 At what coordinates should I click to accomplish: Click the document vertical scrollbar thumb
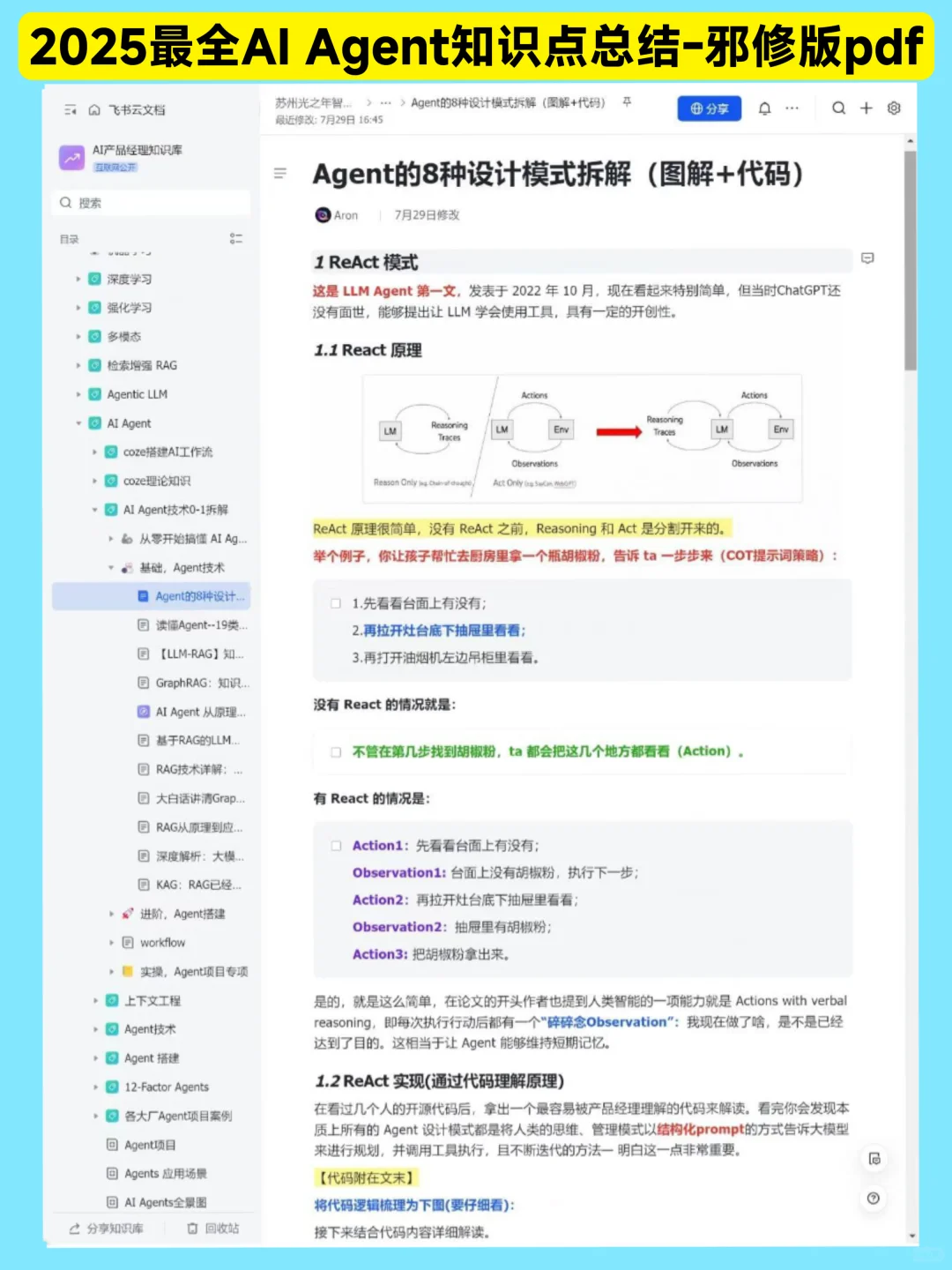click(x=911, y=260)
